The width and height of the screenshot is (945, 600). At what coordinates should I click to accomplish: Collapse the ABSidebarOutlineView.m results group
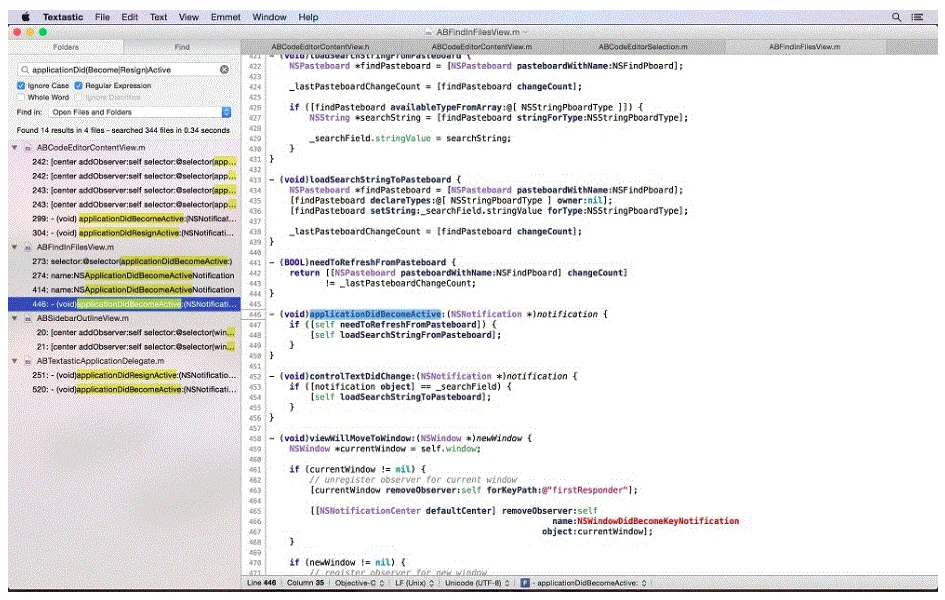(14, 318)
